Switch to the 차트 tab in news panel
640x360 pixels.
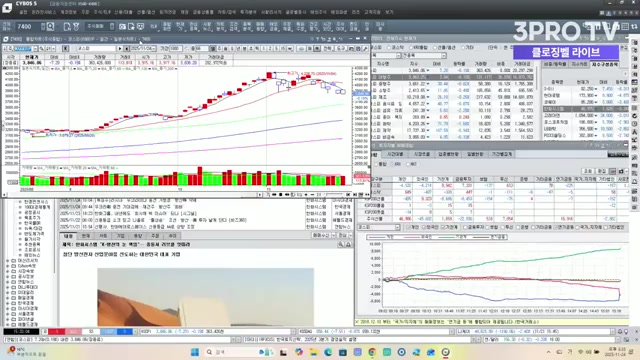click(103, 236)
